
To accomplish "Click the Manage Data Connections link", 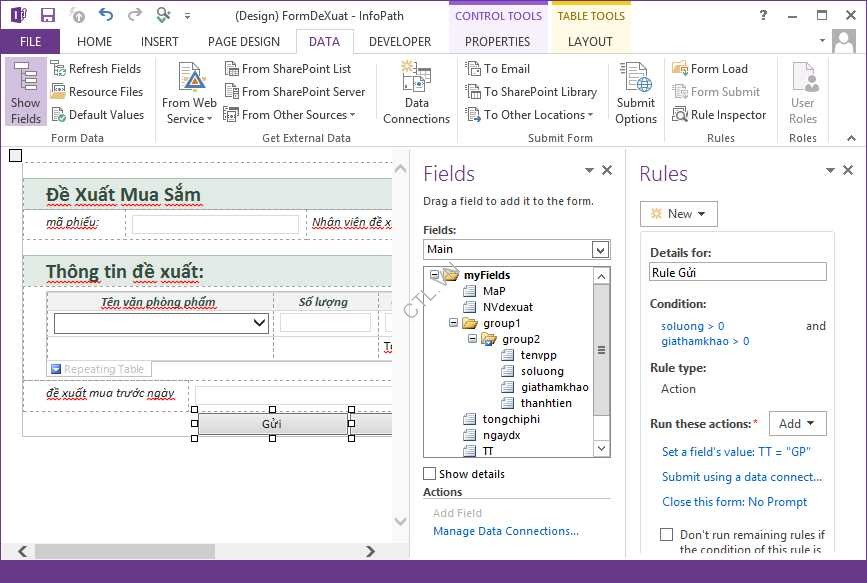I will [x=505, y=531].
